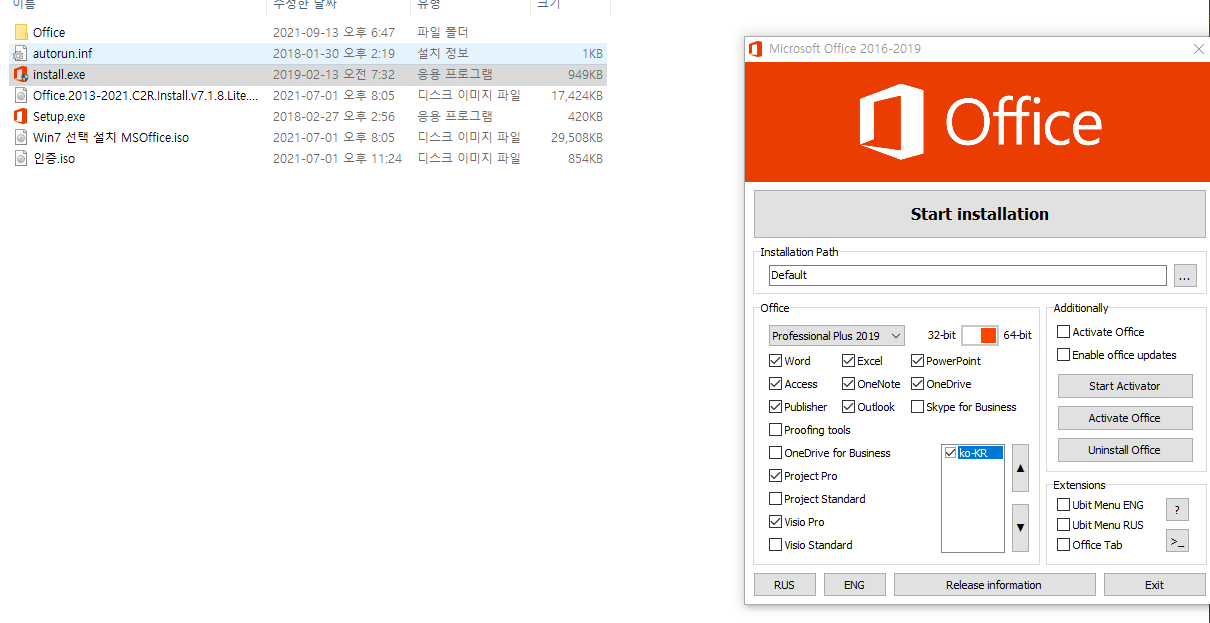1210x623 pixels.
Task: Sort files by the 이름 column header
Action: (24, 5)
